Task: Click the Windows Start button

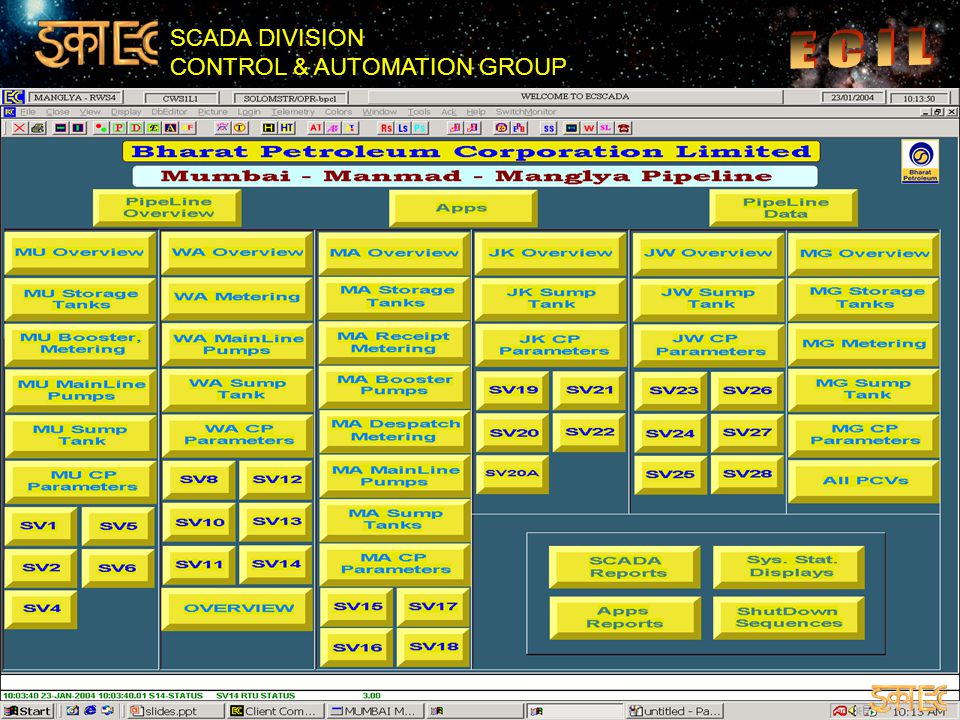Action: coord(27,711)
